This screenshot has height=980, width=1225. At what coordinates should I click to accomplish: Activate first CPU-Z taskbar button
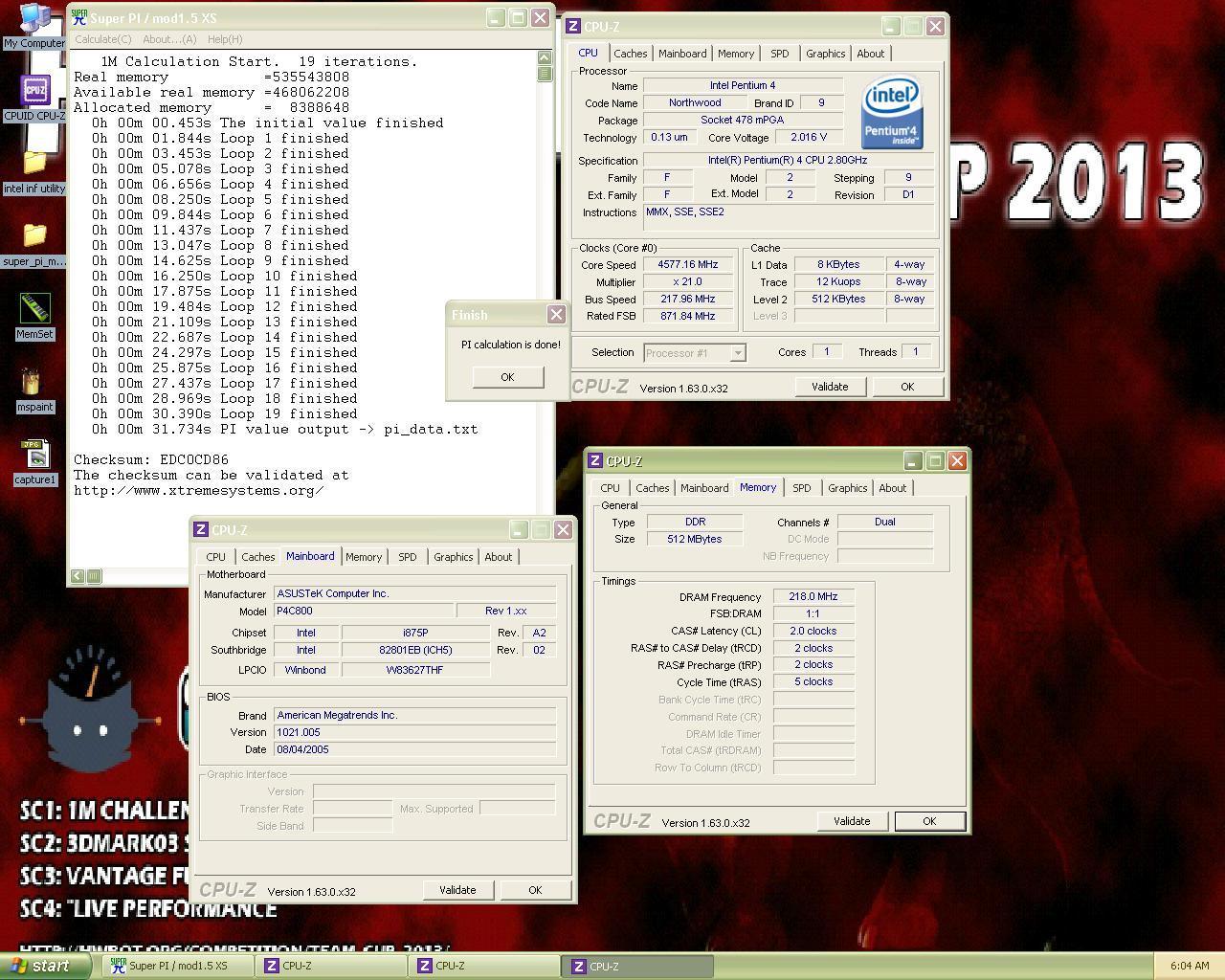(330, 967)
